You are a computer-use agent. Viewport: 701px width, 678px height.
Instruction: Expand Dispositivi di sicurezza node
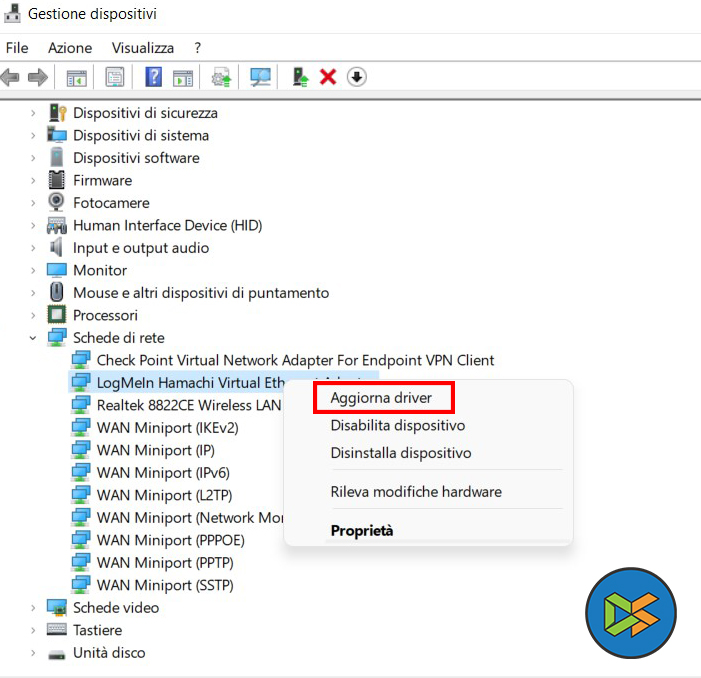pos(33,113)
